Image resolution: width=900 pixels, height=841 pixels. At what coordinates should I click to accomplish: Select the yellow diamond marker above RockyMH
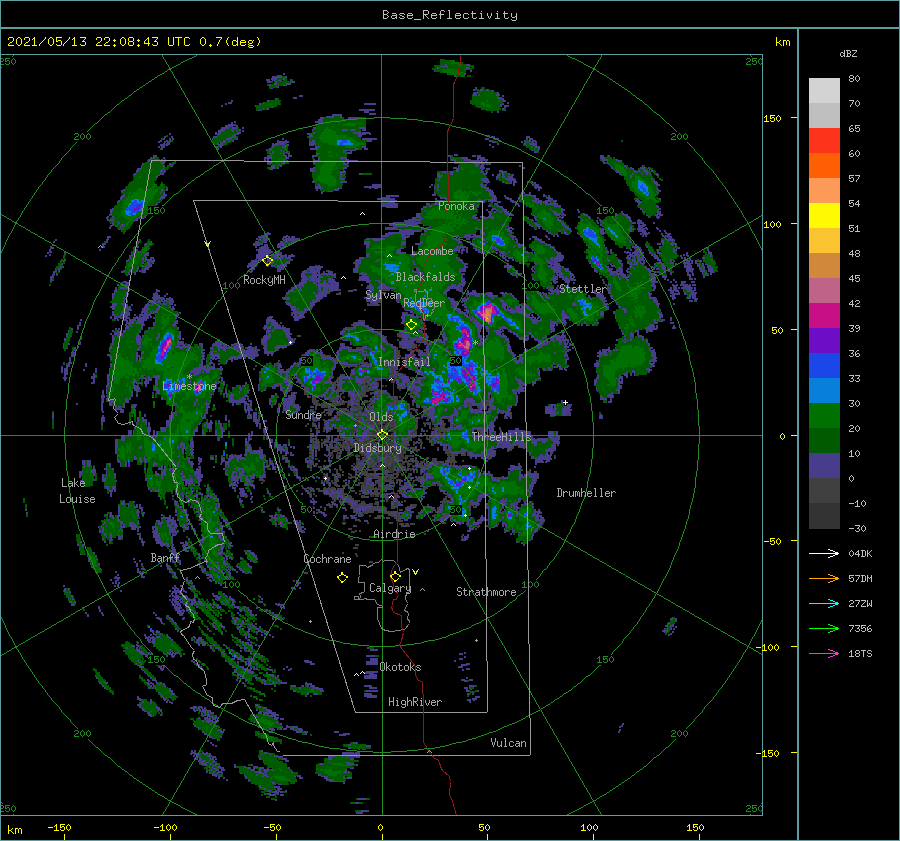tap(267, 261)
